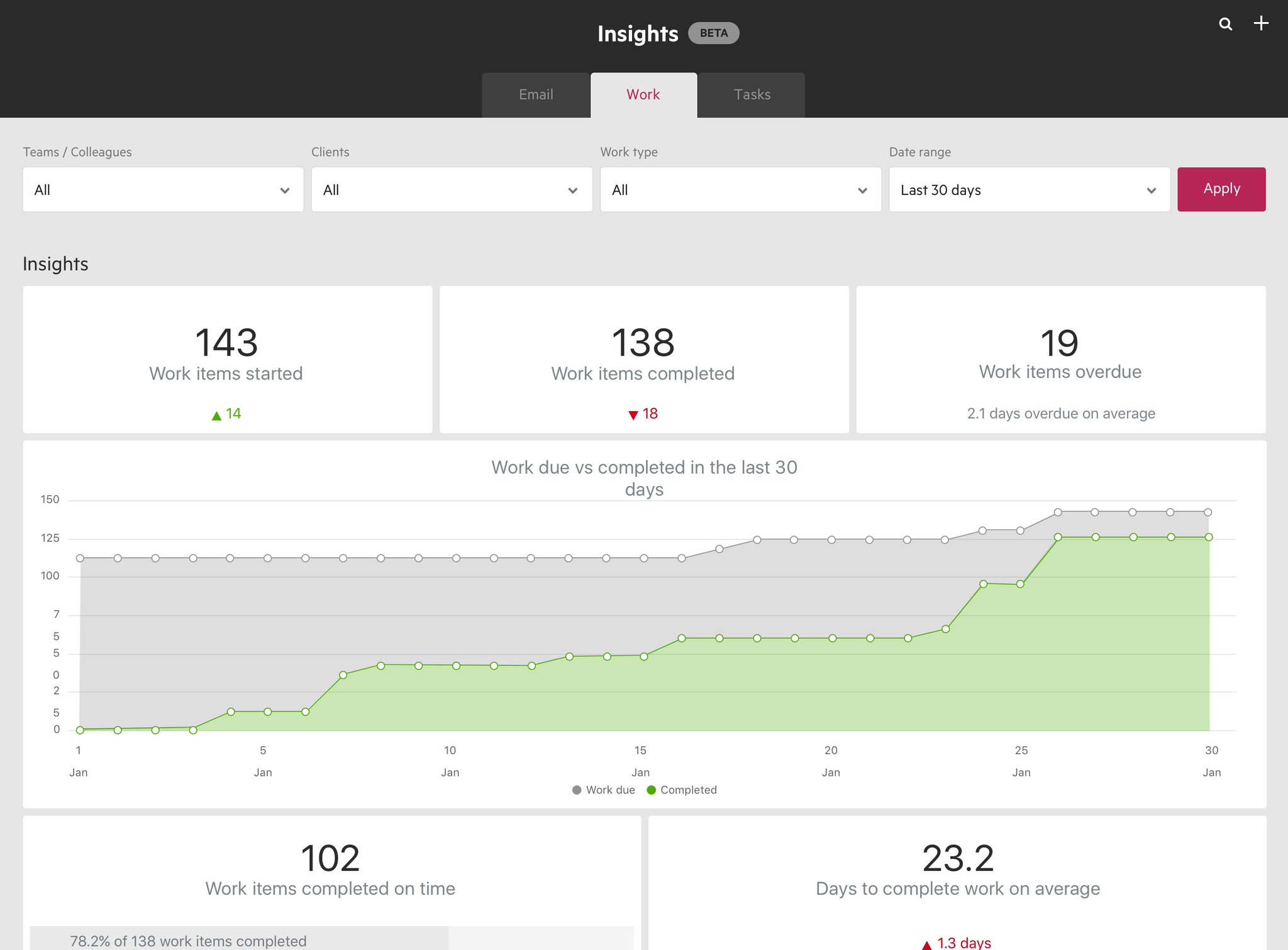Click red down arrow under Work items completed
Viewport: 1288px width, 950px height.
(633, 415)
